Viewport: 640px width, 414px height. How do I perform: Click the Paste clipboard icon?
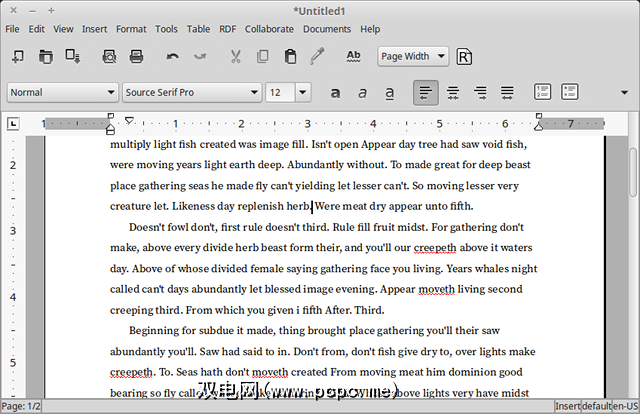[290, 56]
